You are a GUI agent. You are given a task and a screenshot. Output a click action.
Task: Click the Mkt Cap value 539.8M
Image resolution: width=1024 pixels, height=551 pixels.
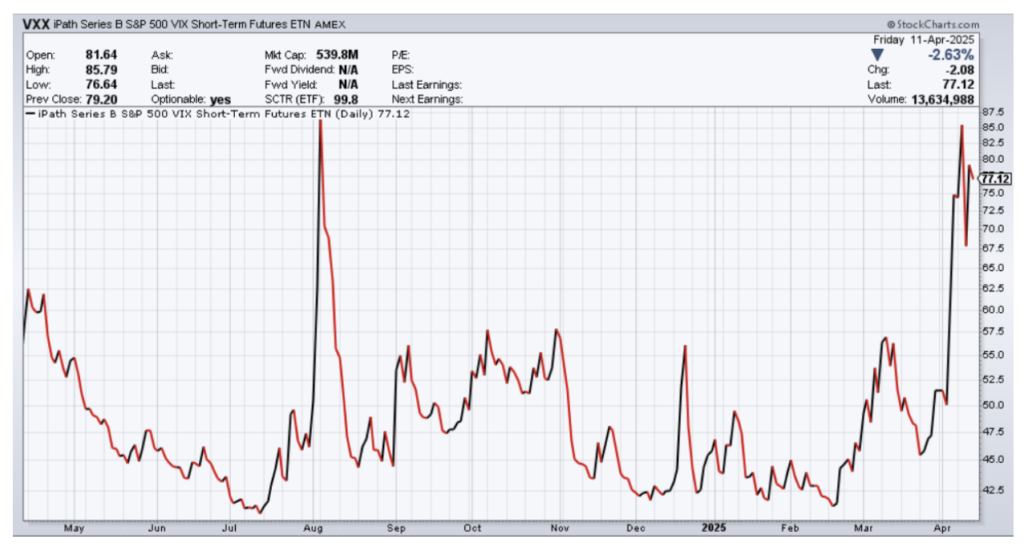(337, 55)
